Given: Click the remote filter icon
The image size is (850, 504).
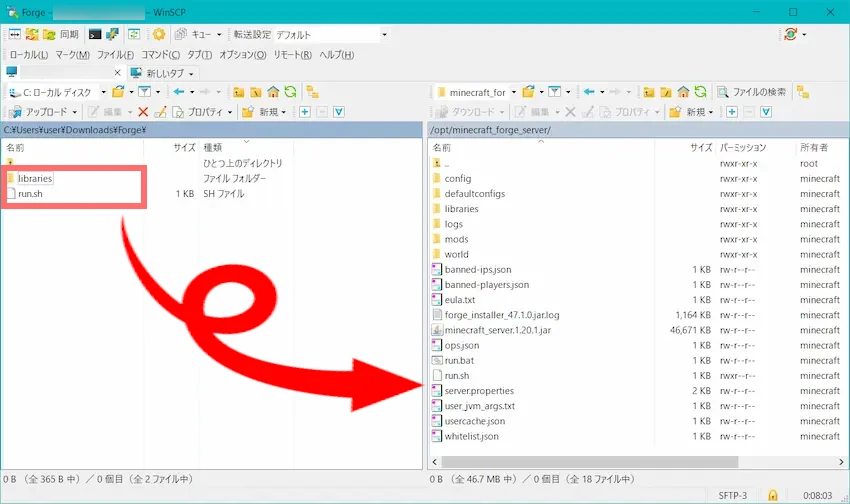Looking at the screenshot, I should [555, 92].
